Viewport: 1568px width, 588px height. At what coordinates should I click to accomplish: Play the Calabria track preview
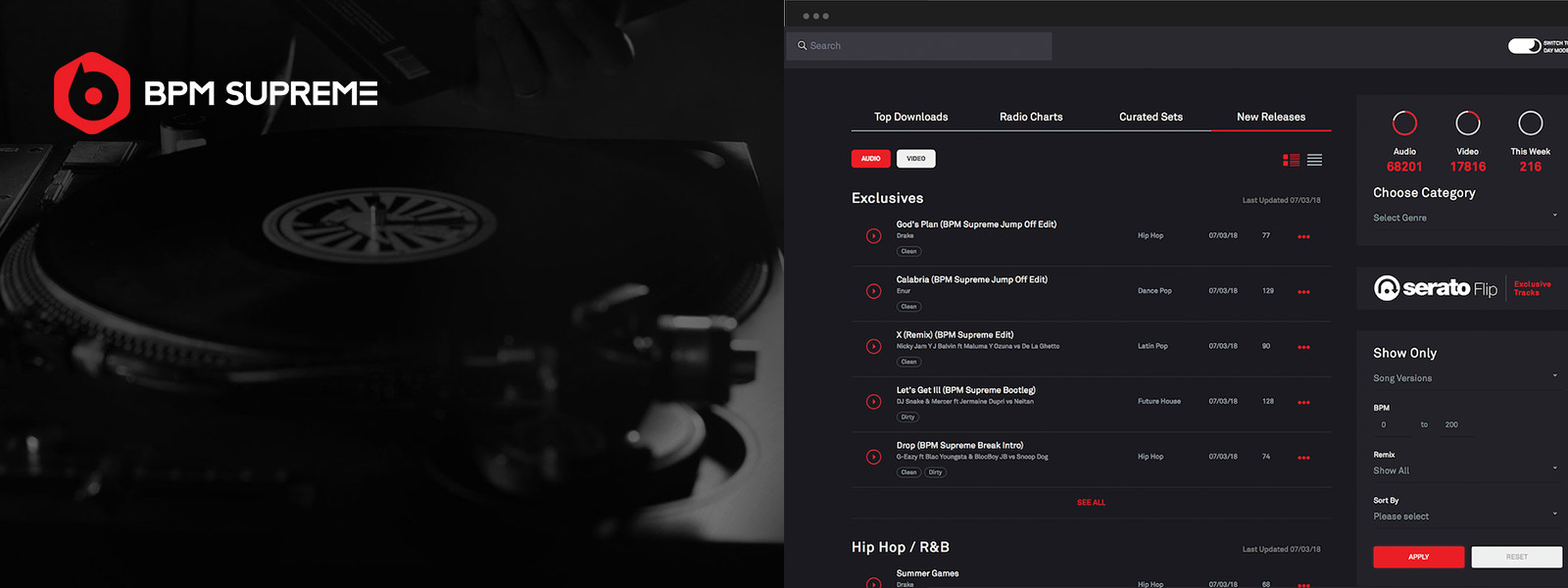click(x=873, y=291)
